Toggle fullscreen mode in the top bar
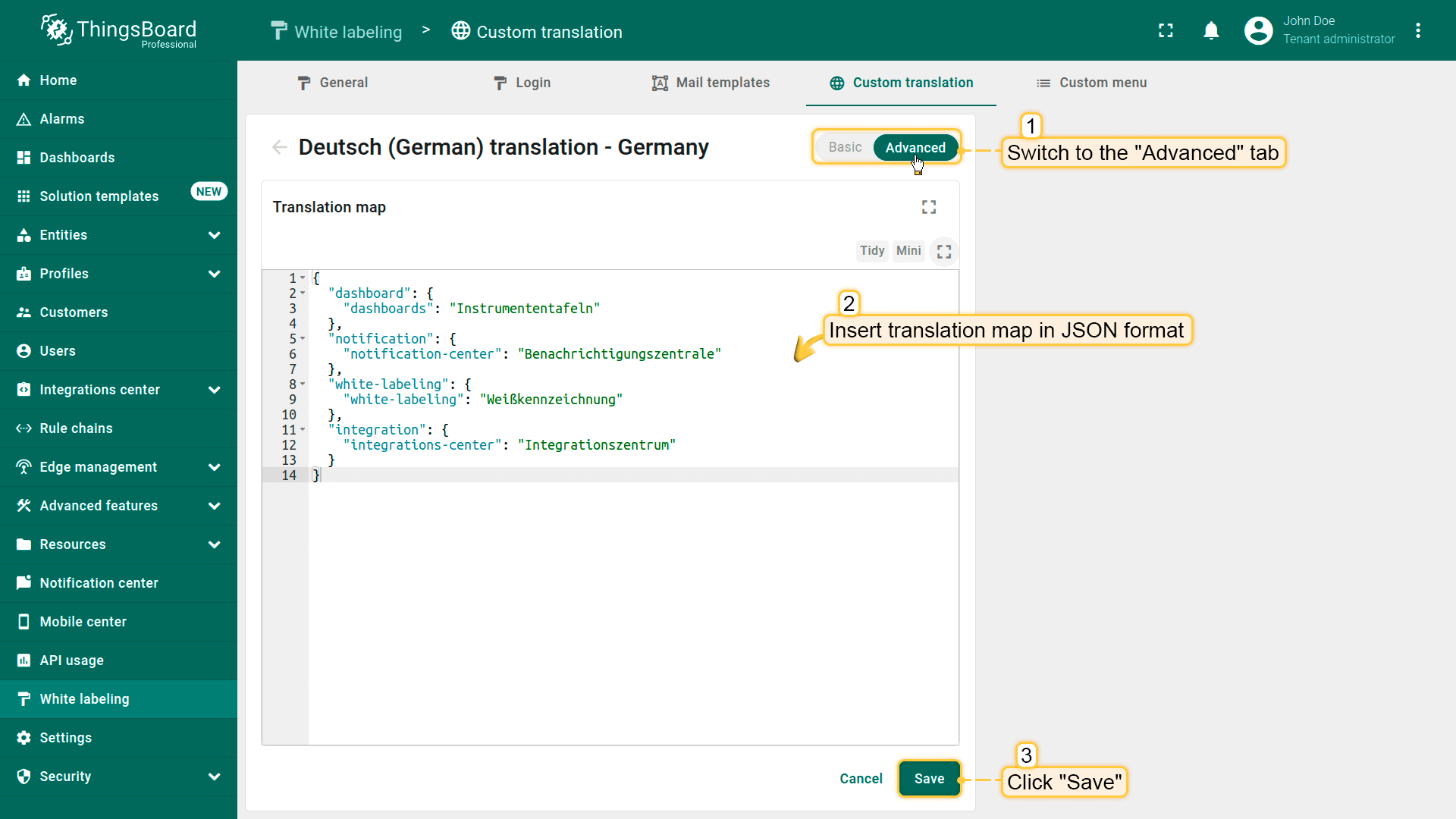This screenshot has height=819, width=1456. [1166, 31]
